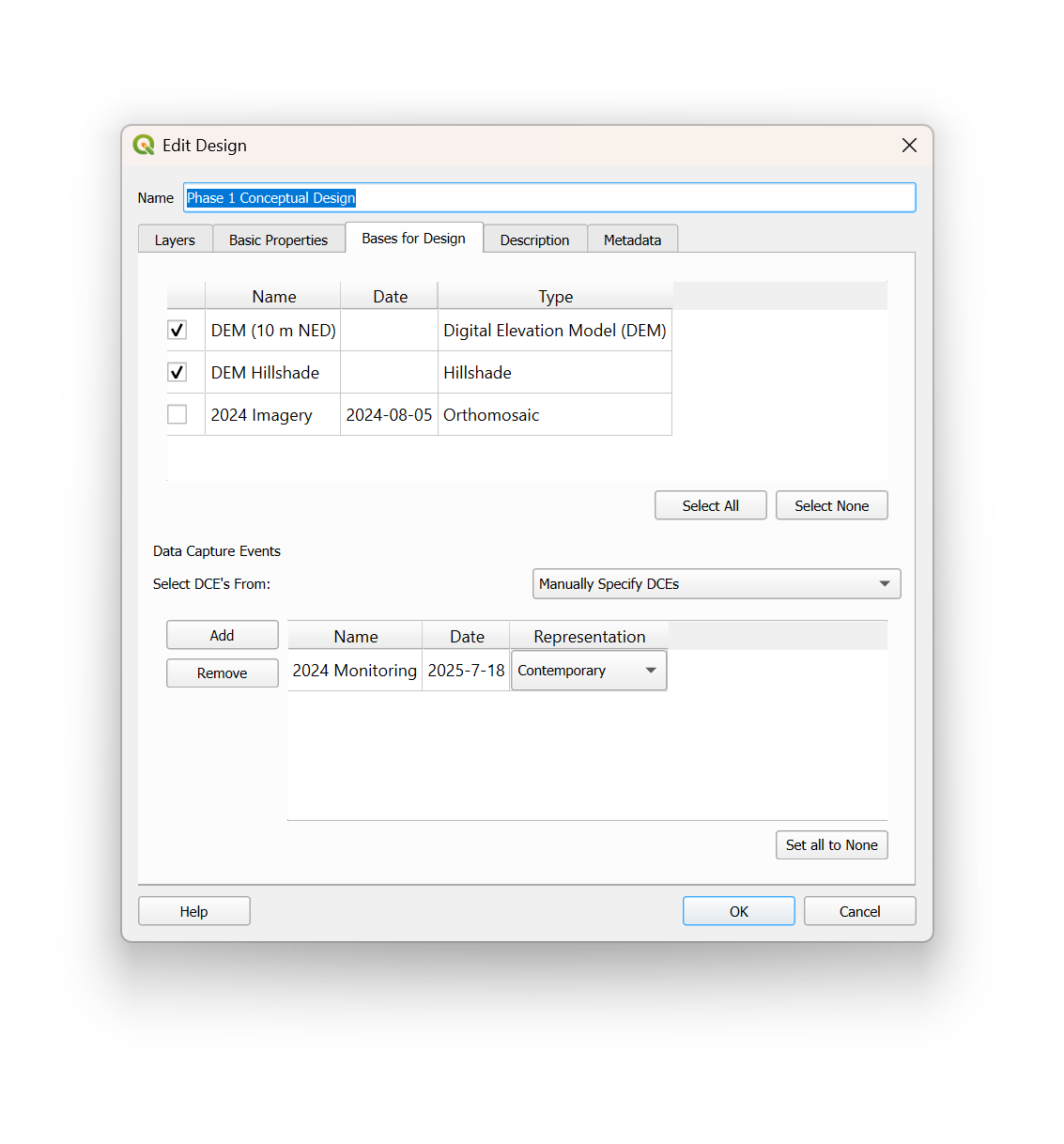Switch to the Layers tab
The width and height of the screenshot is (1064, 1144).
tap(175, 240)
